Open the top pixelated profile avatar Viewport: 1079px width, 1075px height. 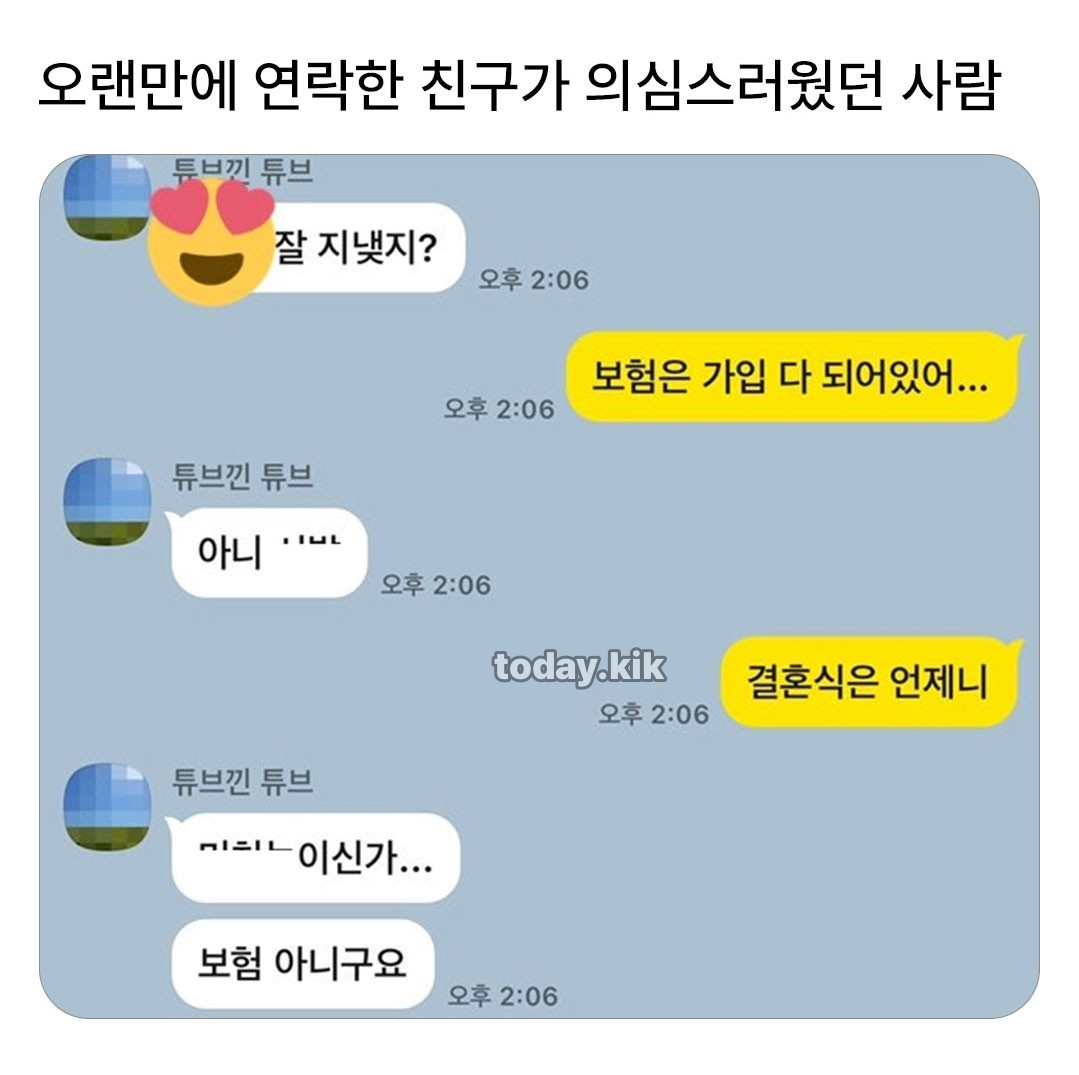tap(107, 198)
